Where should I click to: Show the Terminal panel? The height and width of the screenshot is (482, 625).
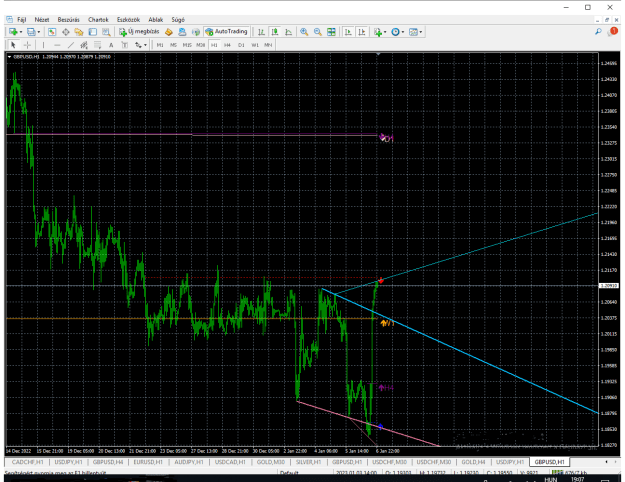tap(92, 32)
